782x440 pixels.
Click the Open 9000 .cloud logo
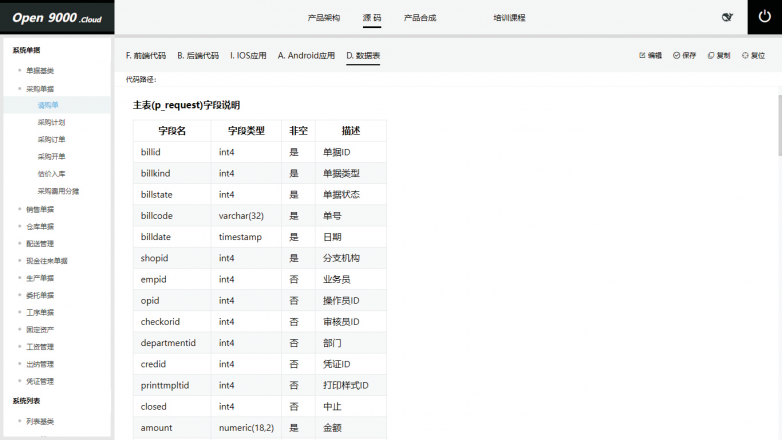click(57, 18)
